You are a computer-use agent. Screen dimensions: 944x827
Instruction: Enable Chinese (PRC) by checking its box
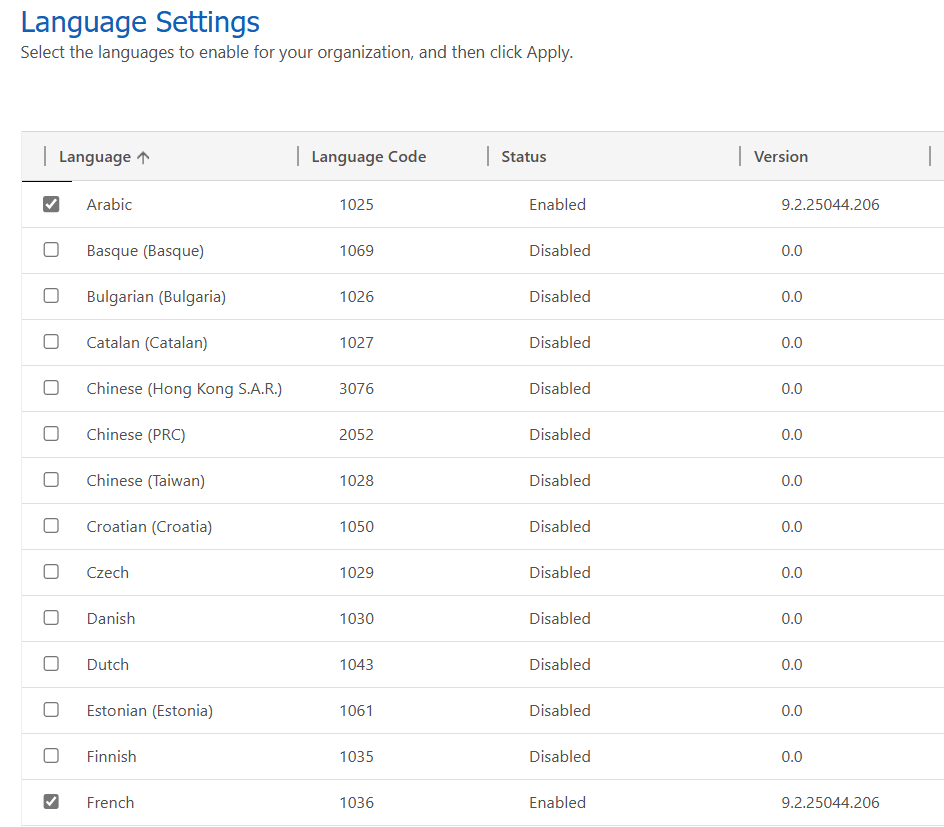pos(51,433)
